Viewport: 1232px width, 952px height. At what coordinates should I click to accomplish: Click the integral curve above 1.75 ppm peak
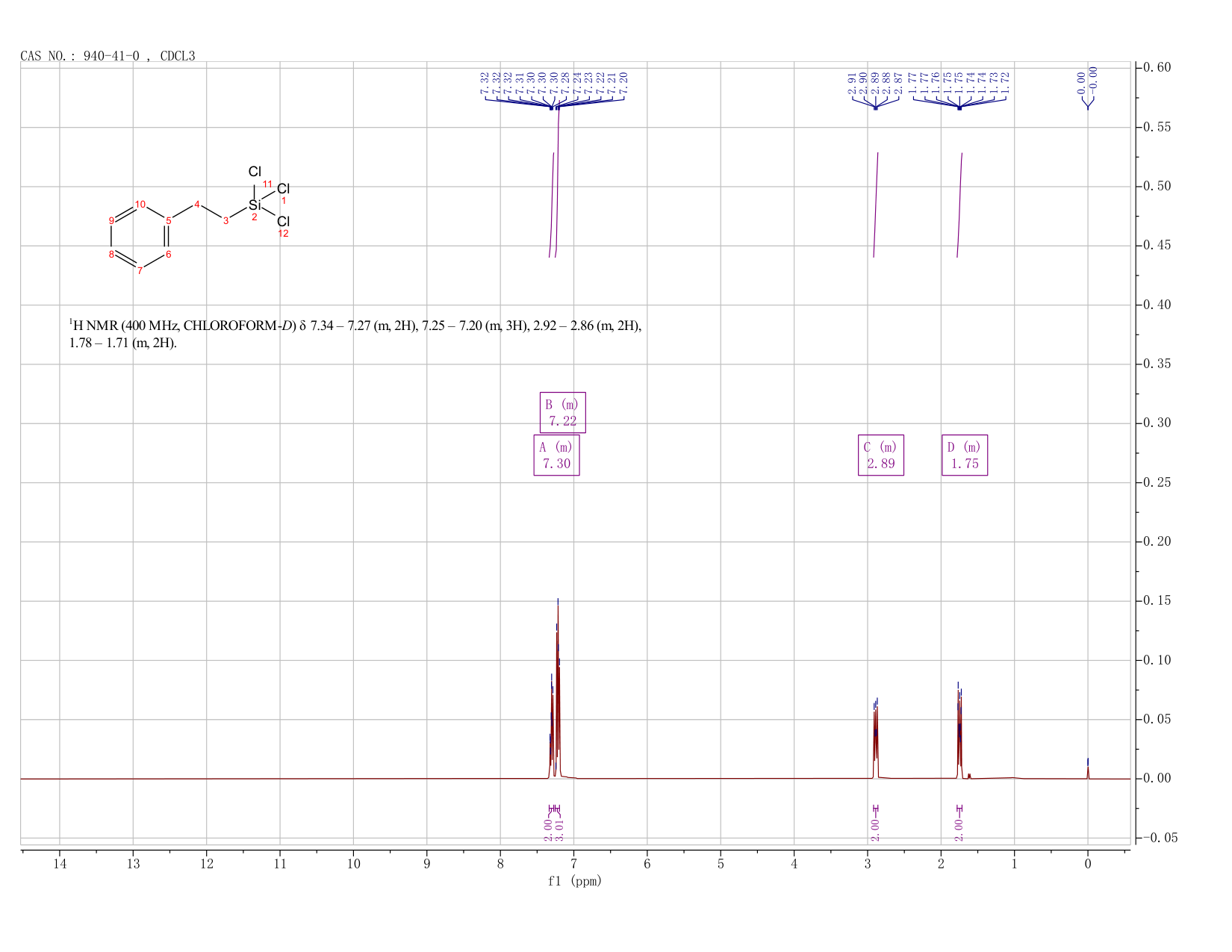tap(959, 205)
